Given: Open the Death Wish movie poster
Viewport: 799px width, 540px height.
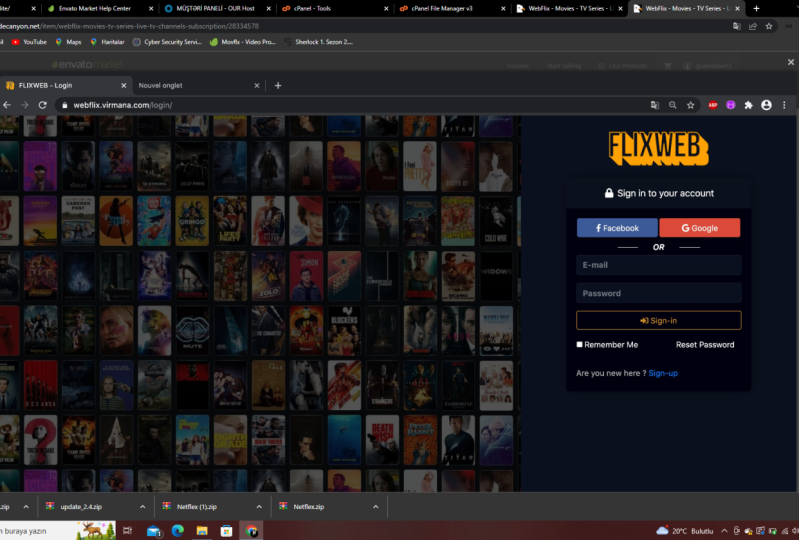Looking at the screenshot, I should tap(382, 440).
